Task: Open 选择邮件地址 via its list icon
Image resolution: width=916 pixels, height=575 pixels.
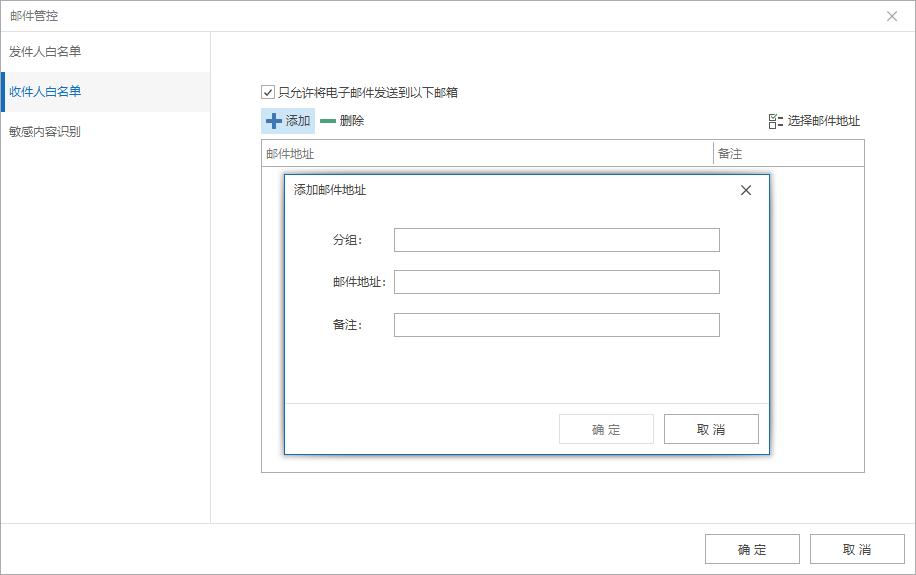Action: coord(775,121)
